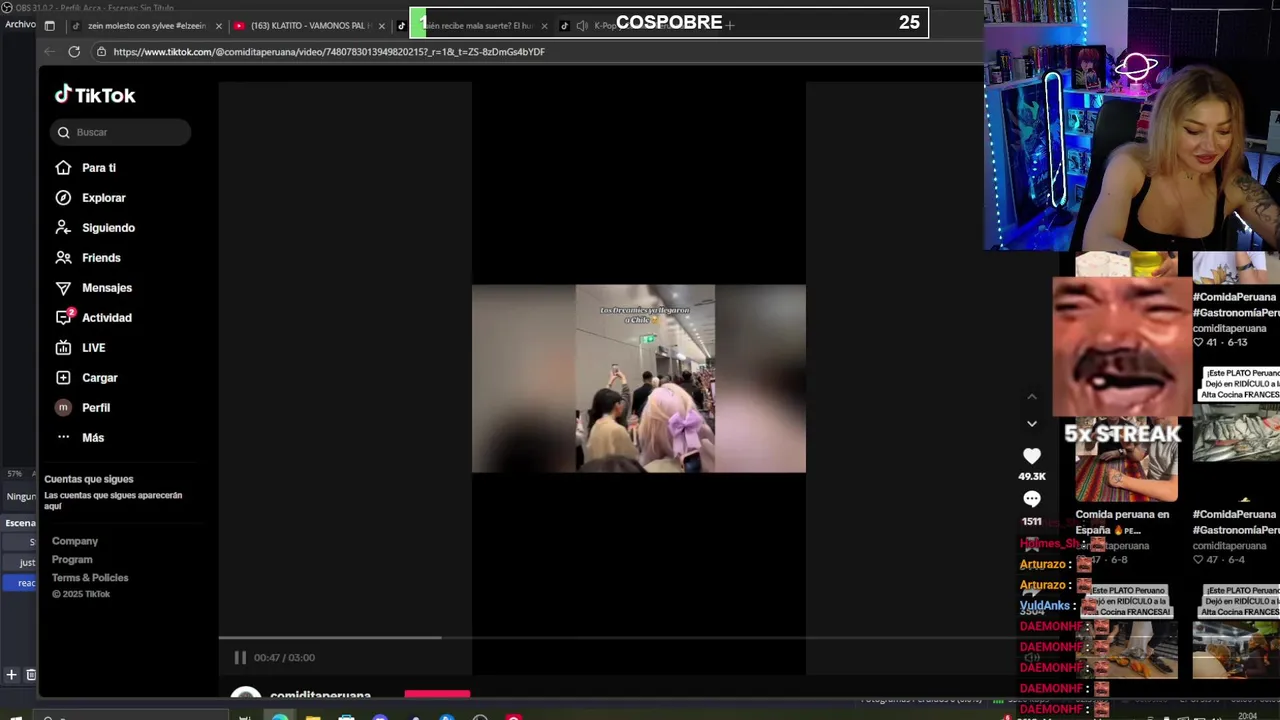1280x720 pixels.
Task: Close the KLATITO YouTube tab
Action: click(x=381, y=26)
